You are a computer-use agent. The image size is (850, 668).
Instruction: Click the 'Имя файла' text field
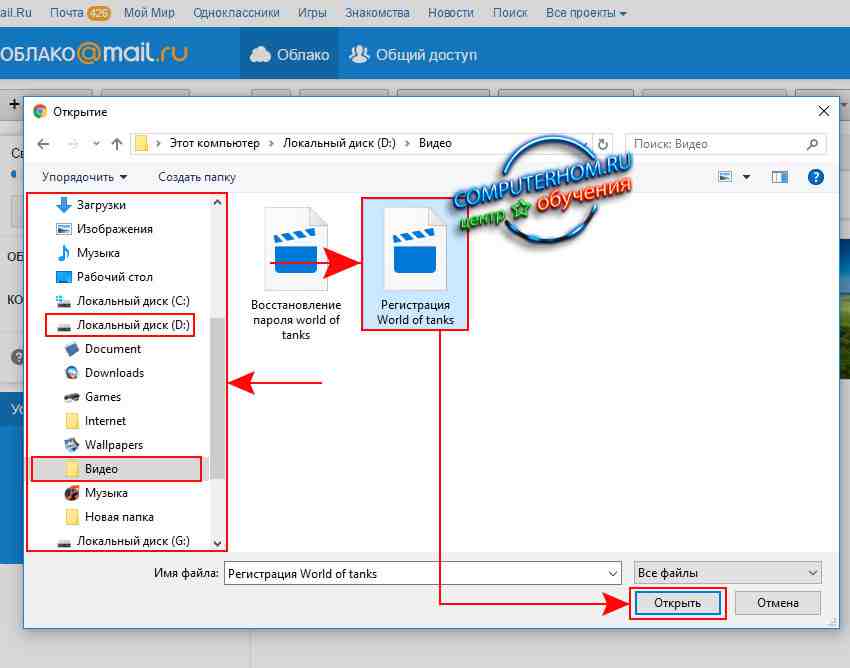pyautogui.click(x=423, y=574)
